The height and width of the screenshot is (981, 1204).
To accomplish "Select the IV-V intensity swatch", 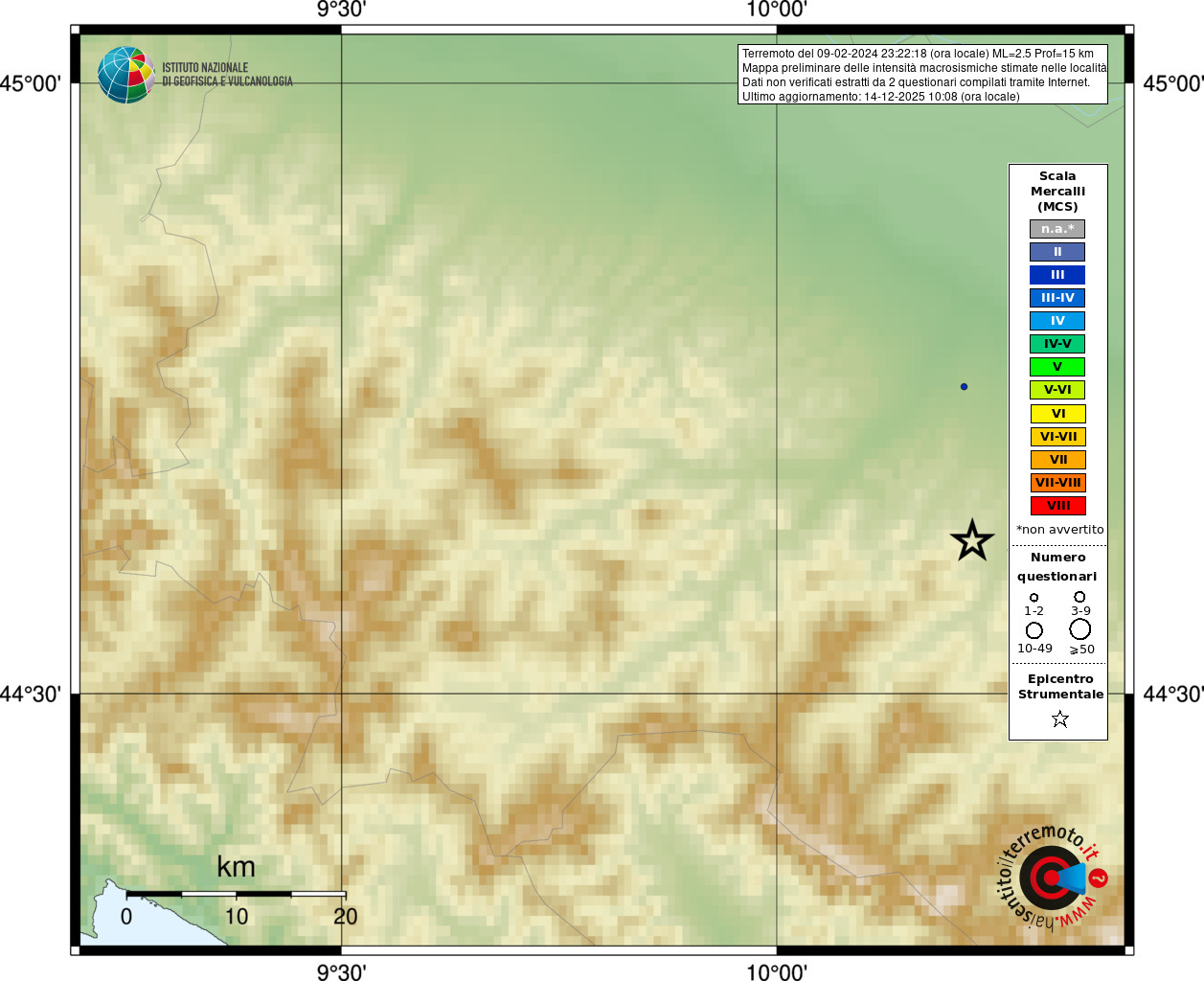I will pos(1057,344).
